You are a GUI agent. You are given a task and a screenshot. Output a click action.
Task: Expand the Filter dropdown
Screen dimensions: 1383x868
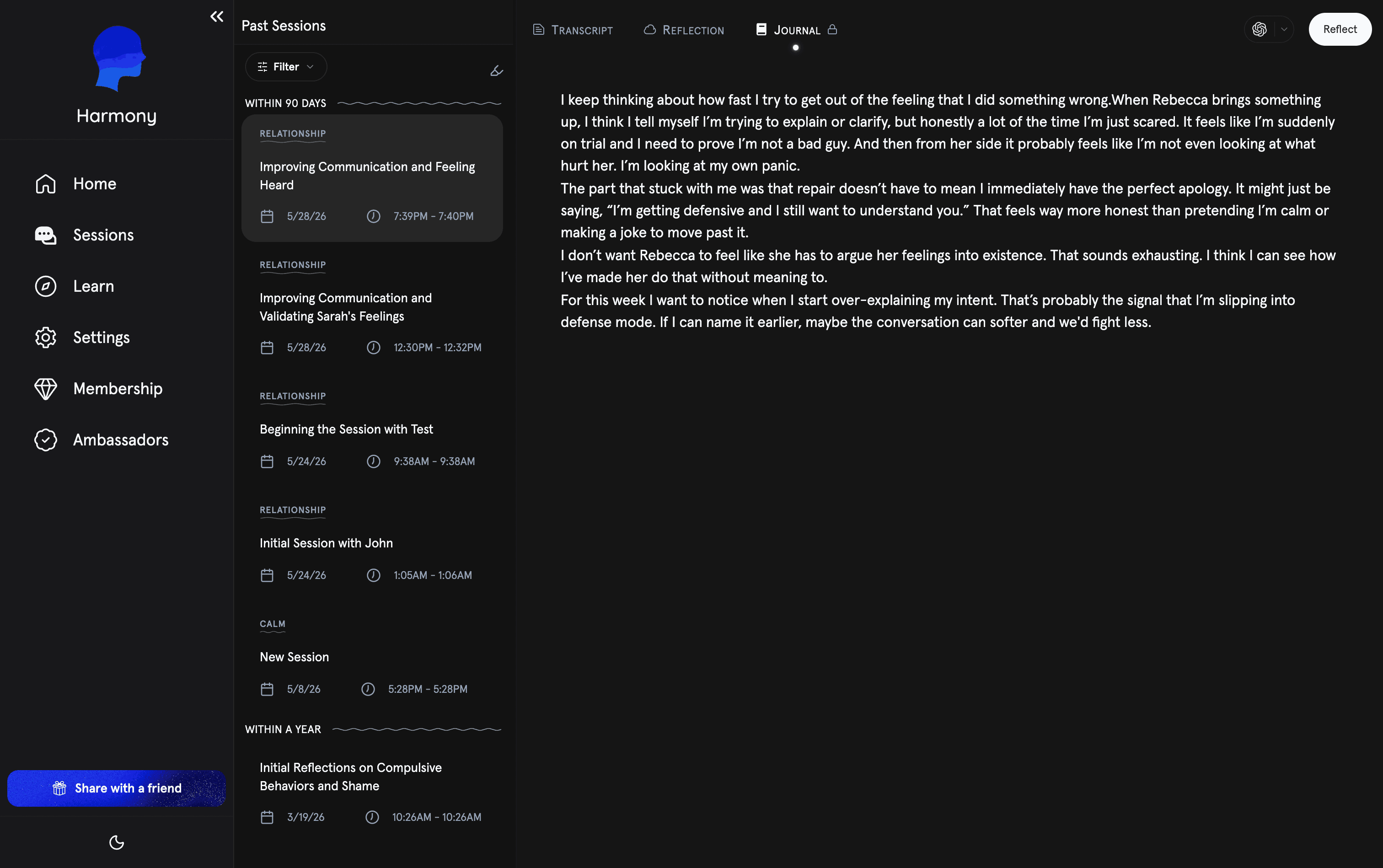click(x=286, y=67)
